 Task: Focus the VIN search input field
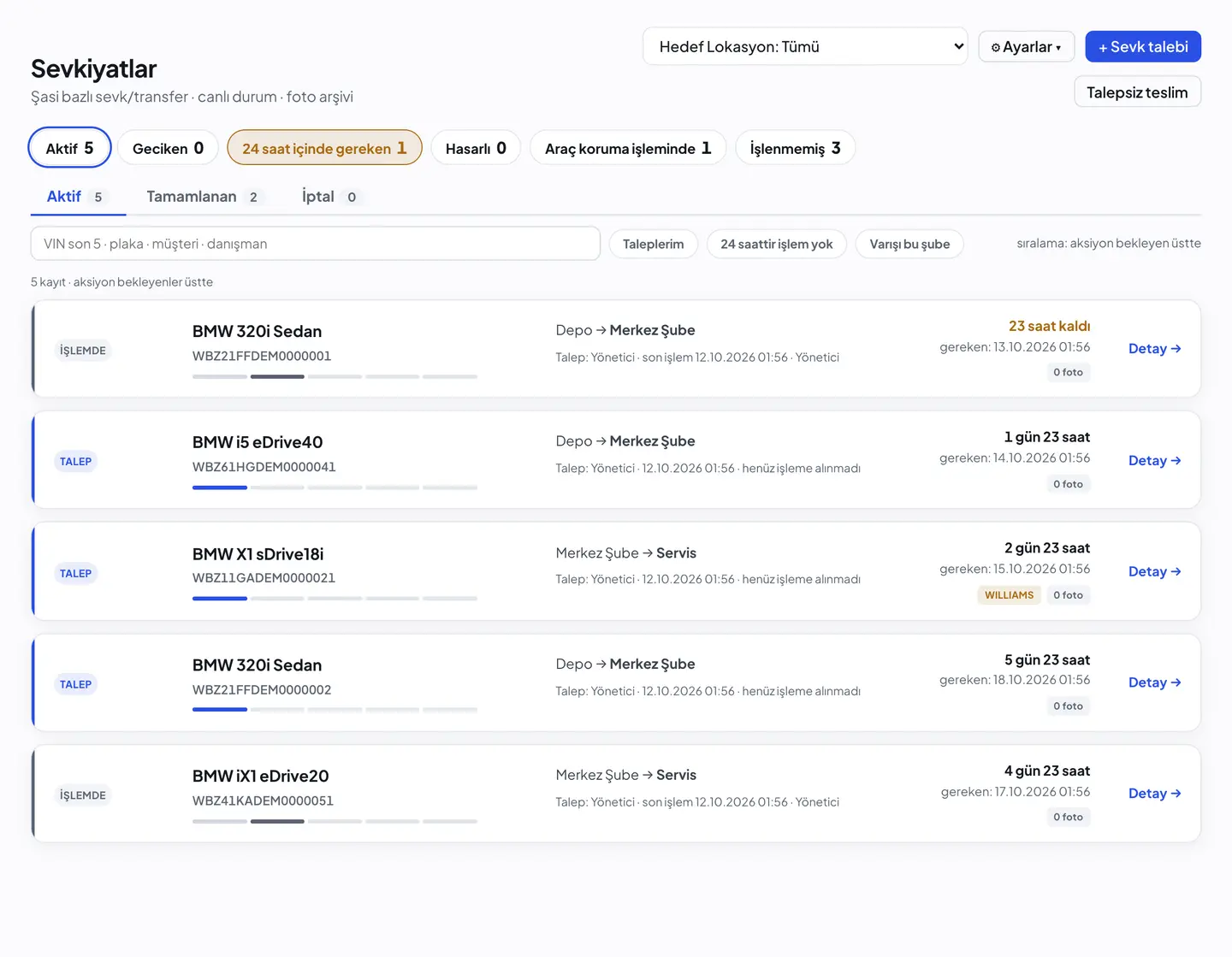click(x=316, y=244)
